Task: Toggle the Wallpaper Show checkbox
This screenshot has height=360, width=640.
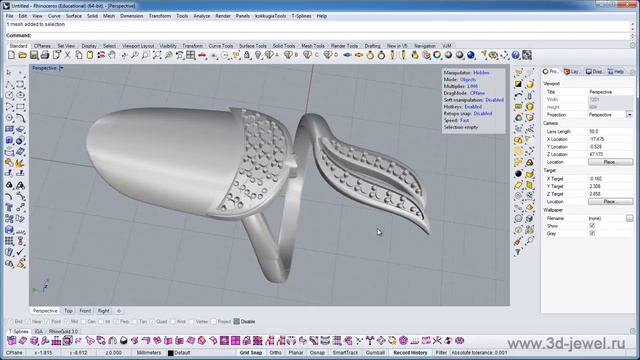Action: tap(592, 226)
